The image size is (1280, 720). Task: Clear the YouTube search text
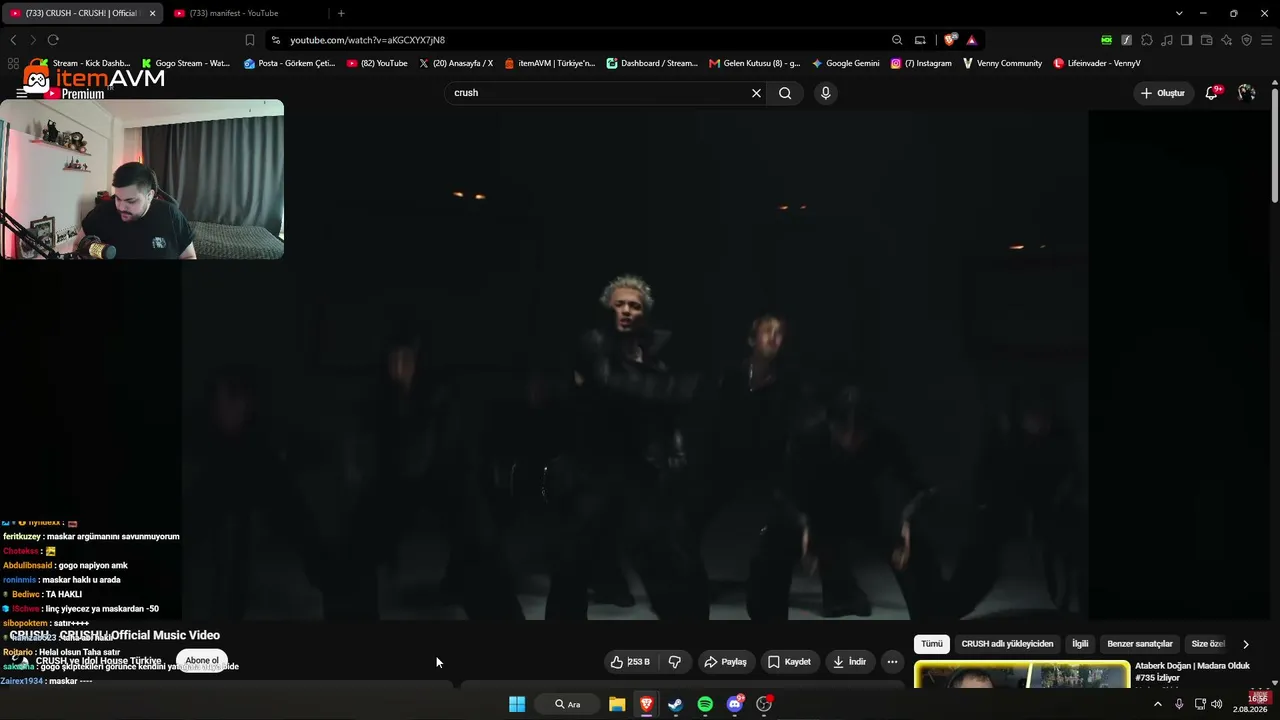[756, 93]
